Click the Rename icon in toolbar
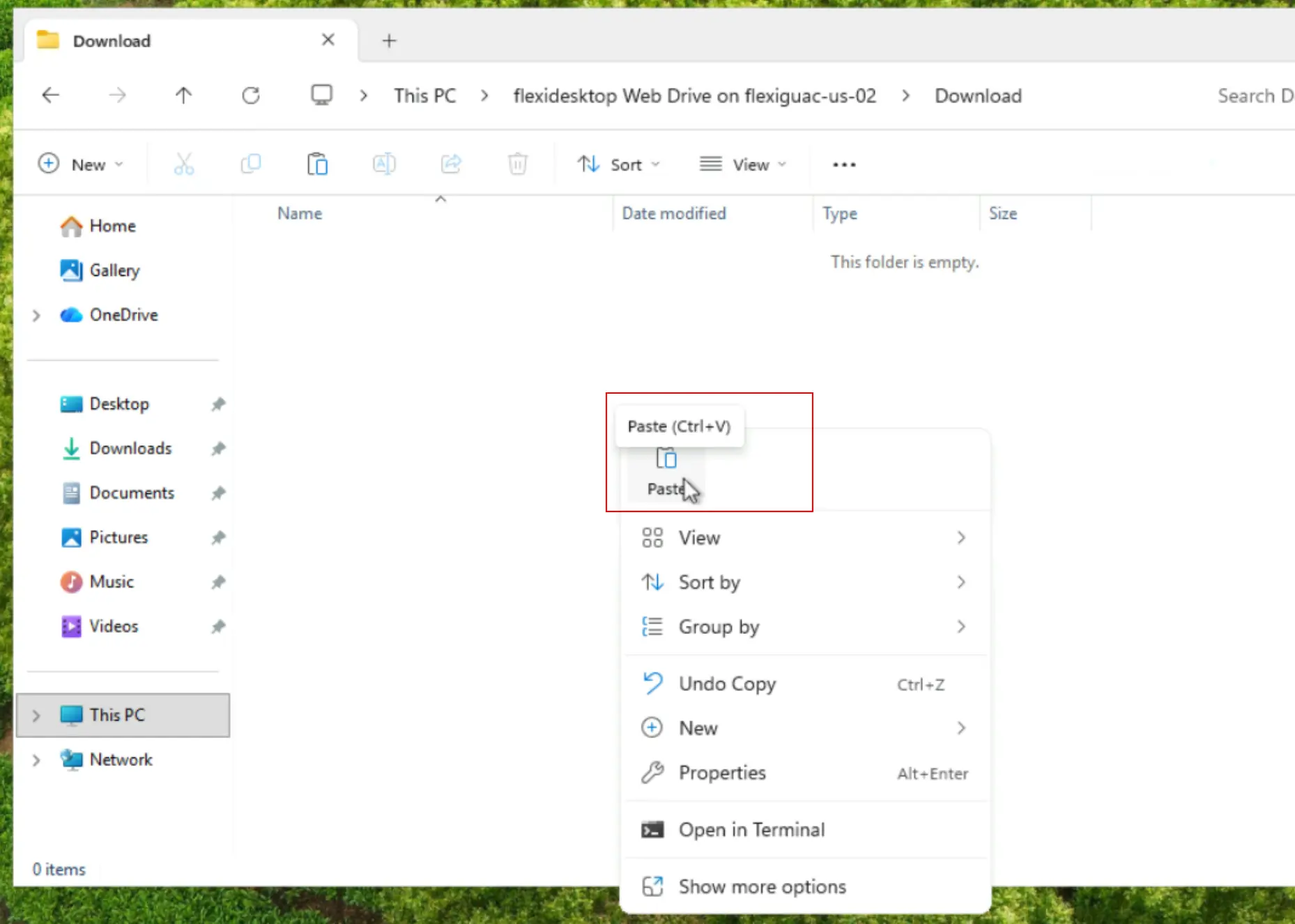Image resolution: width=1295 pixels, height=924 pixels. click(384, 164)
